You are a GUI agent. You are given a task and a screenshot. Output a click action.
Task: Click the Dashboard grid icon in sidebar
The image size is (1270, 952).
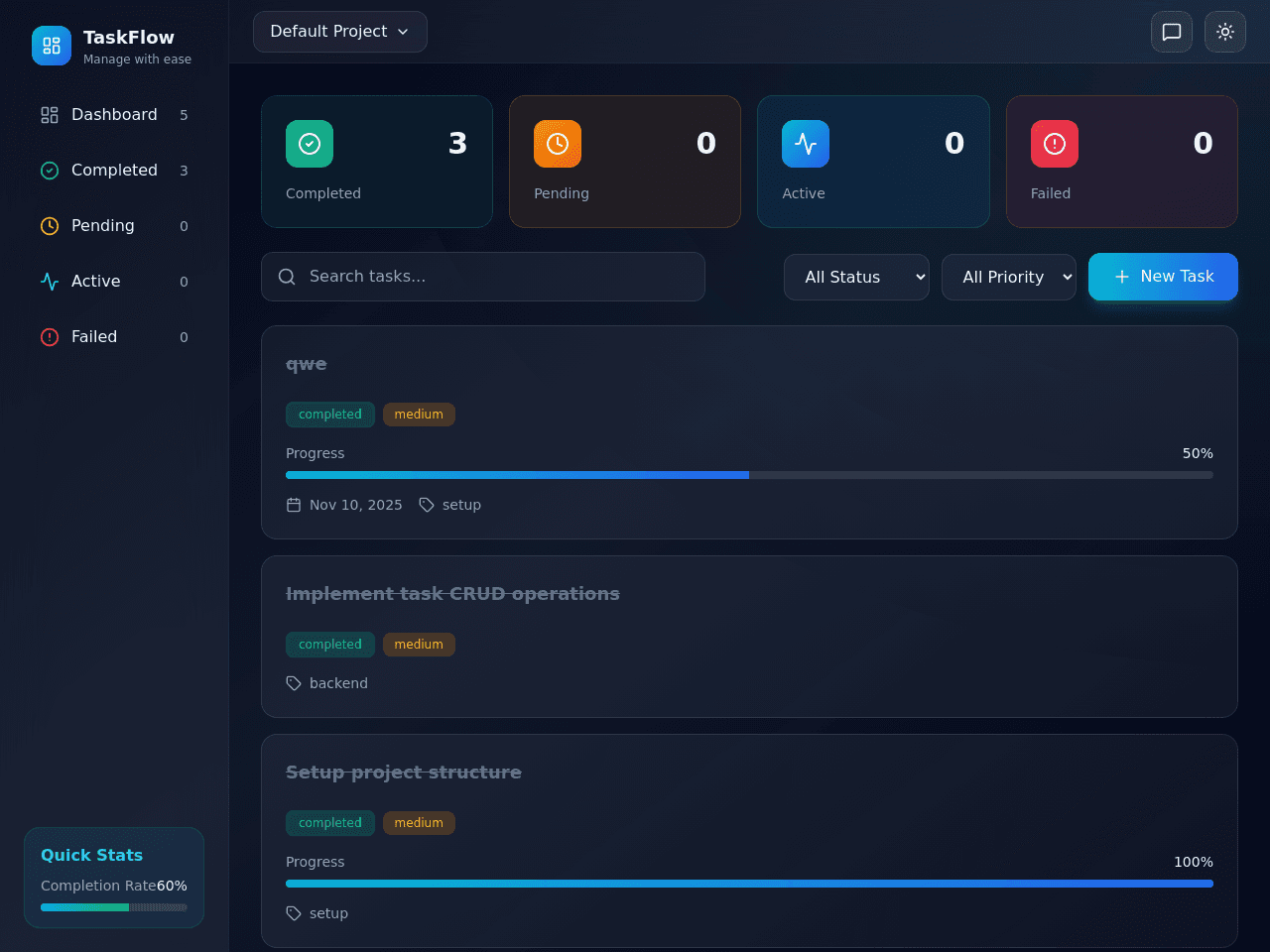point(50,115)
